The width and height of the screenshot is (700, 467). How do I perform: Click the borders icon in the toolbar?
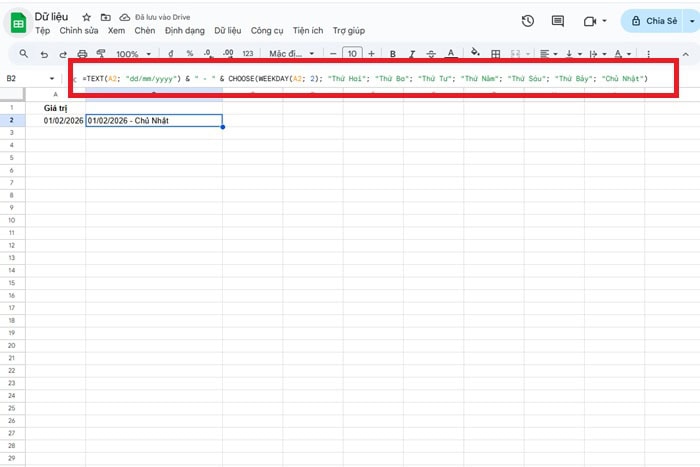(x=495, y=54)
